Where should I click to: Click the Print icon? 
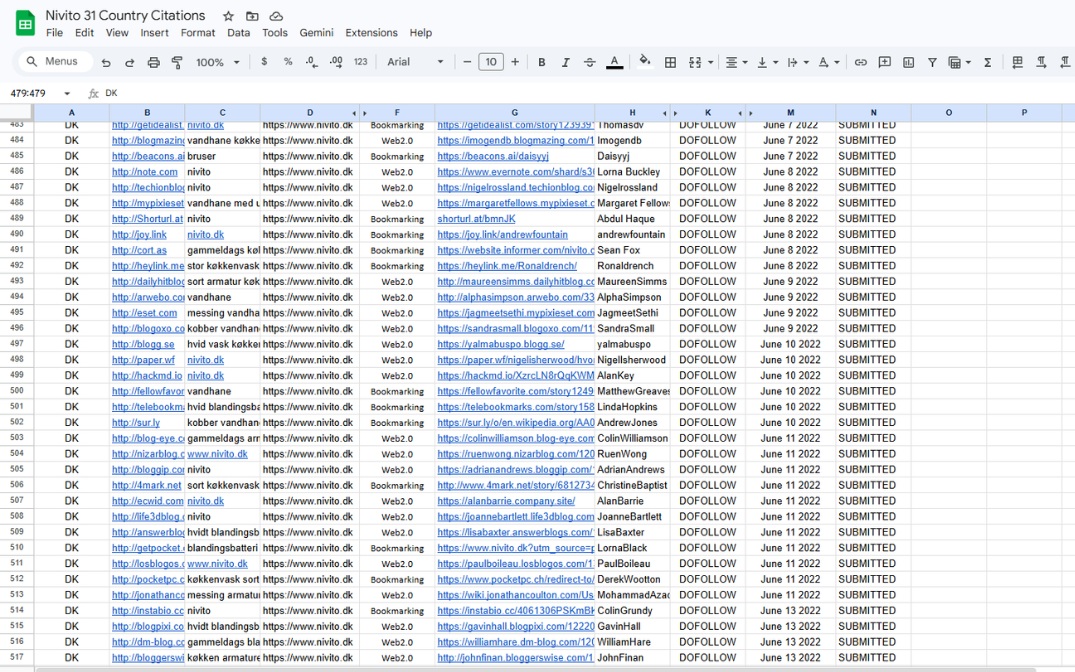point(153,62)
